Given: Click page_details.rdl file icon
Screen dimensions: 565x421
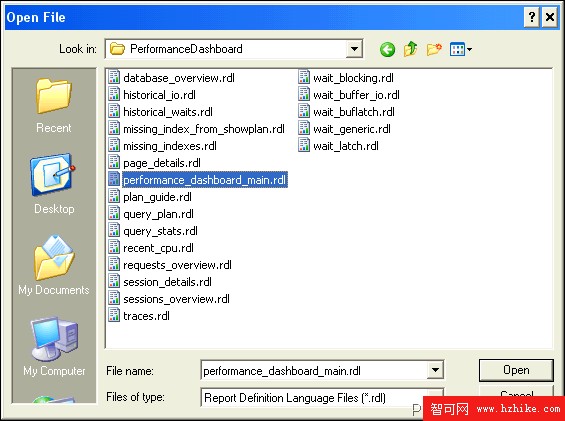Looking at the screenshot, I should click(114, 162).
